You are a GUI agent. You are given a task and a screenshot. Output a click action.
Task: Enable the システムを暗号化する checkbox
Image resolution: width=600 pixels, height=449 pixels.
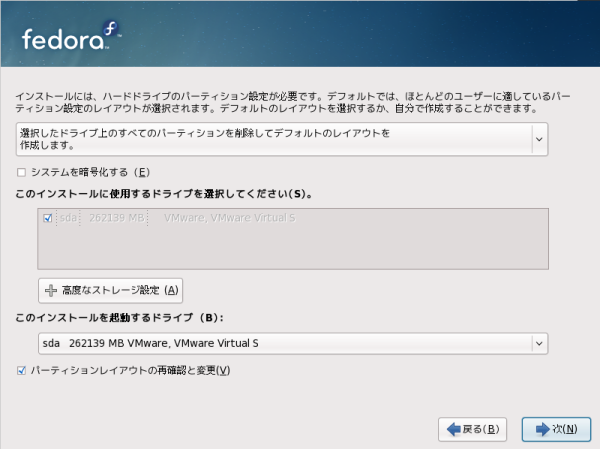[21, 172]
